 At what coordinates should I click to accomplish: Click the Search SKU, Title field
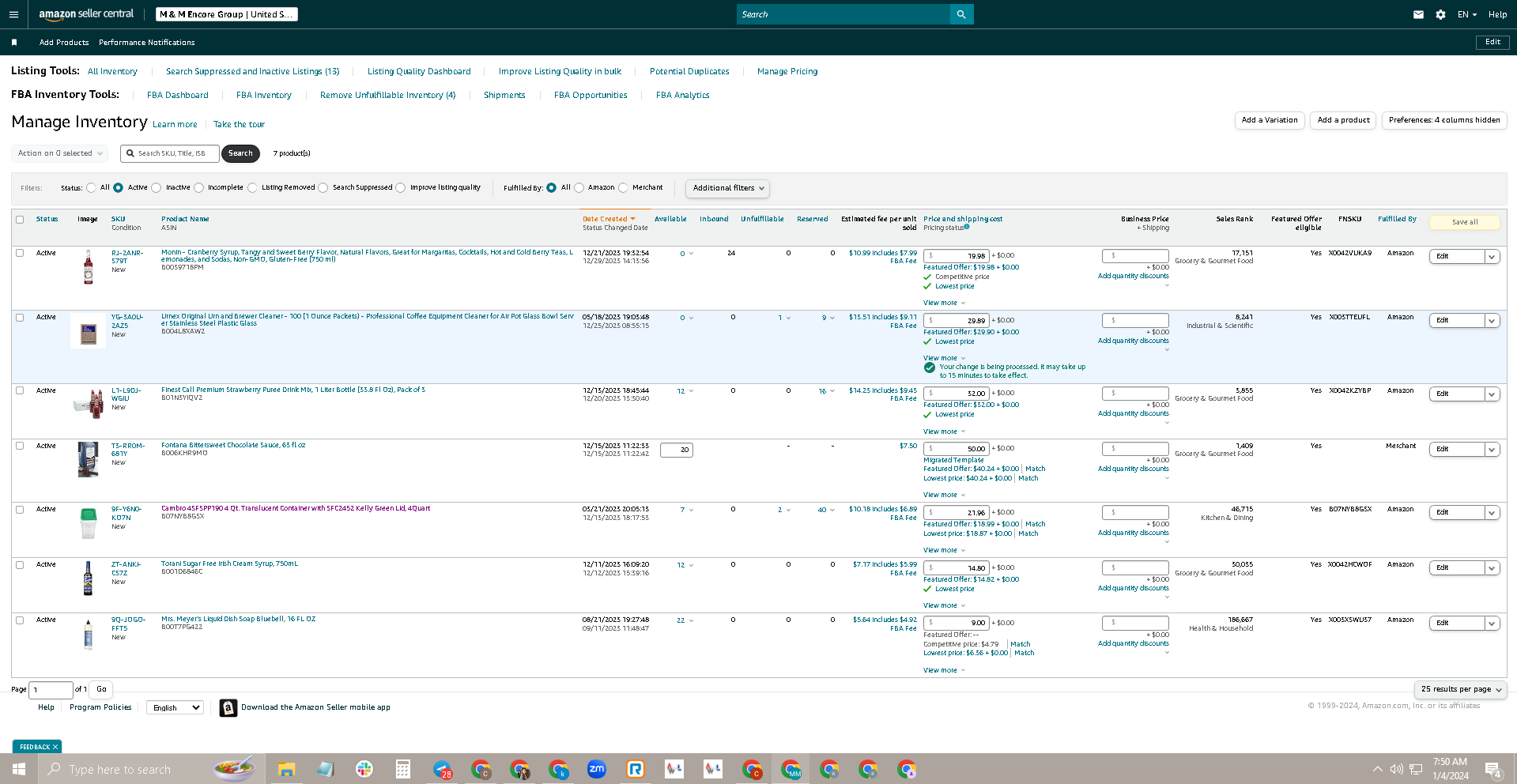point(168,153)
